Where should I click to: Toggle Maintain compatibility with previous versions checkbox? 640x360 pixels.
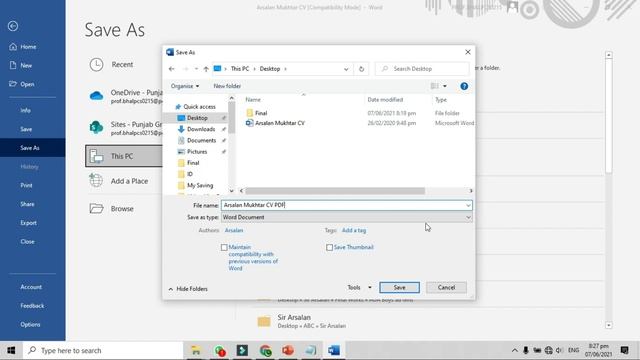224,247
